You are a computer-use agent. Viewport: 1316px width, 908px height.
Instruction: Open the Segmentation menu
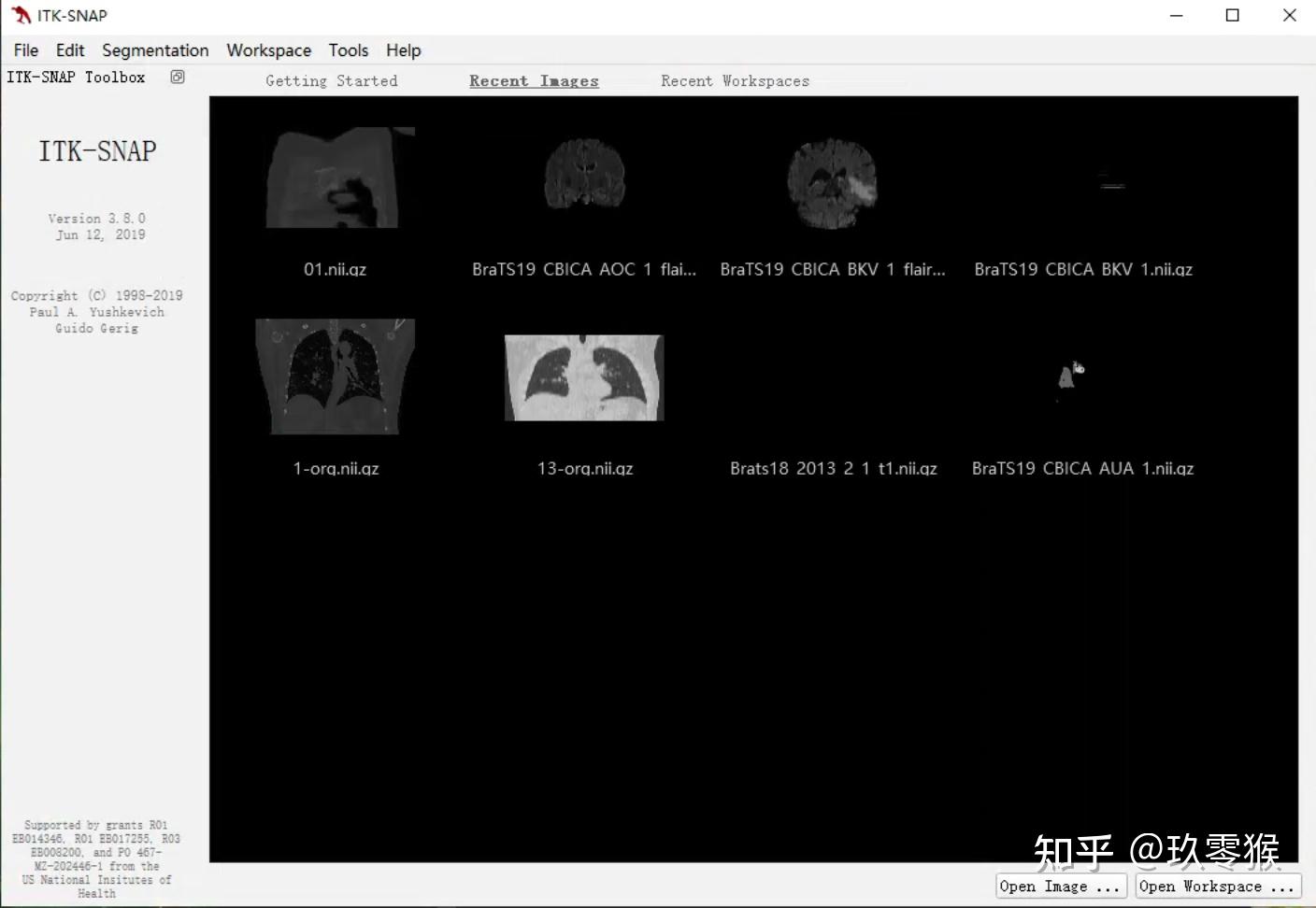(x=155, y=50)
